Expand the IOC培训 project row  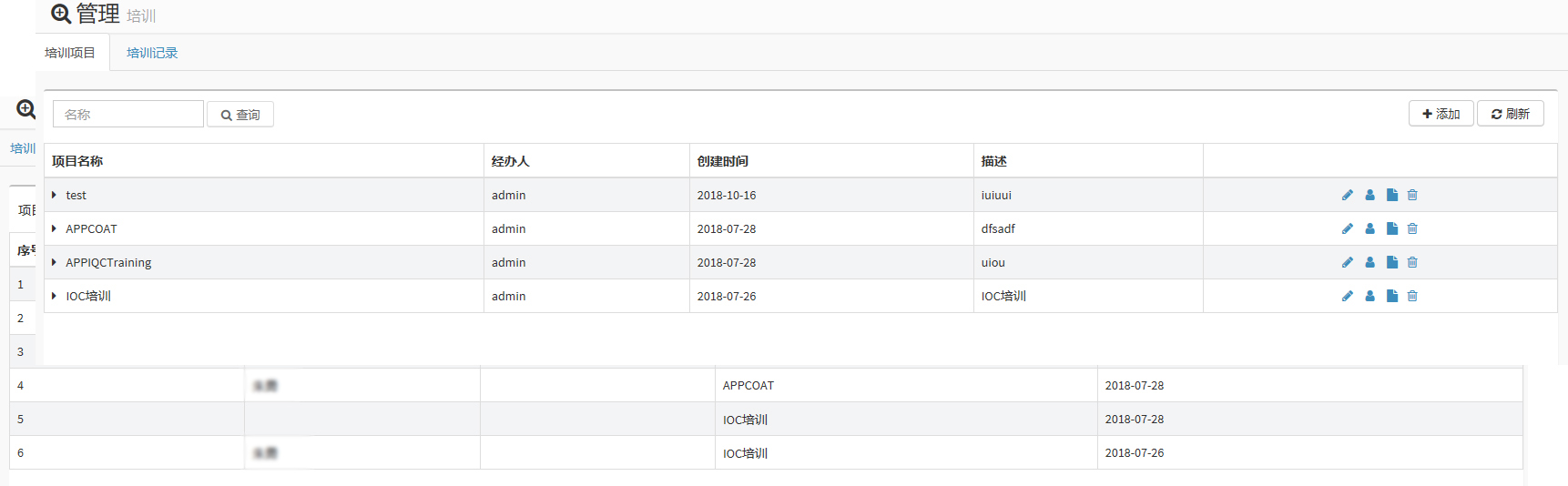(54, 296)
